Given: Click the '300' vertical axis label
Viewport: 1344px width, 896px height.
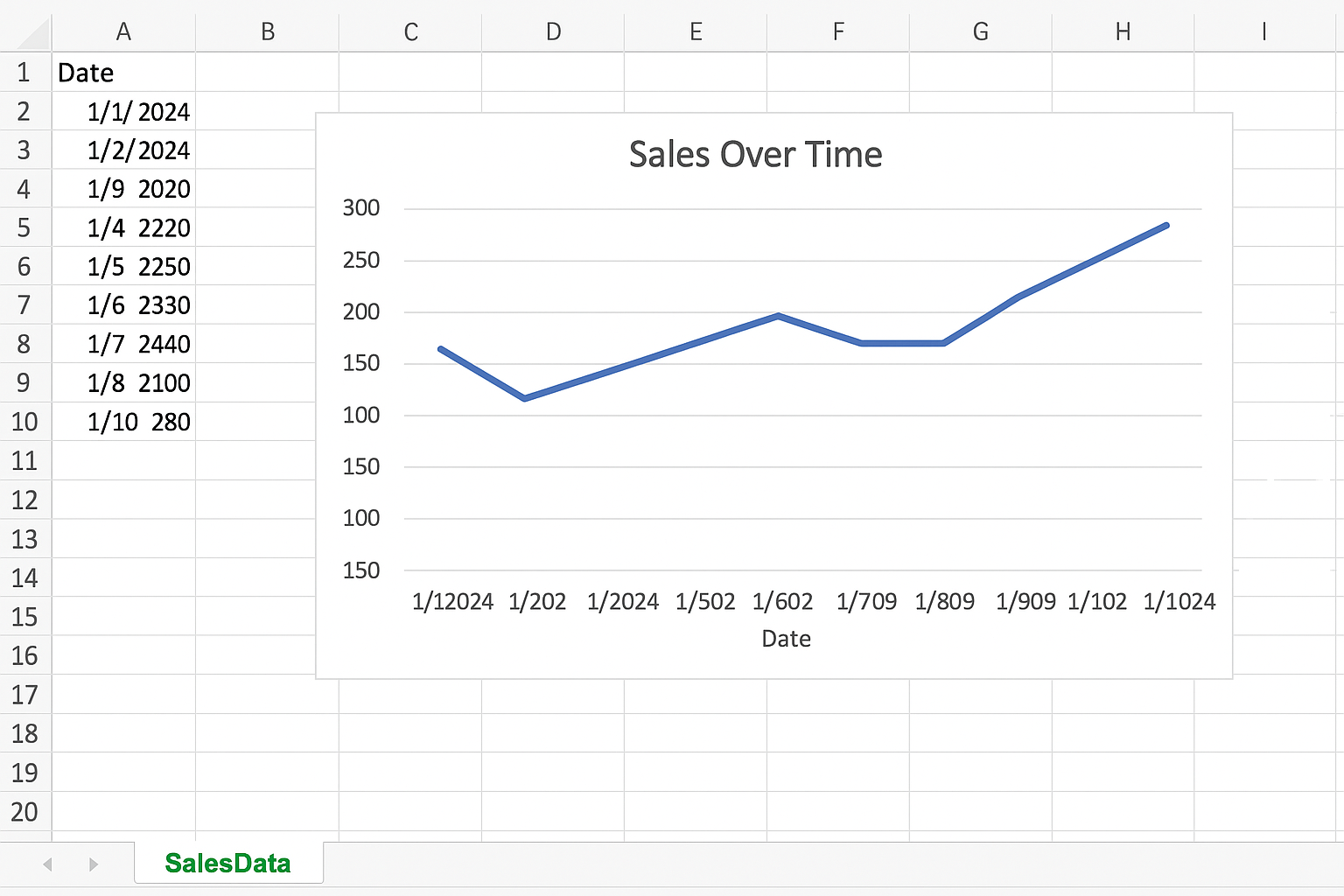Looking at the screenshot, I should [361, 208].
